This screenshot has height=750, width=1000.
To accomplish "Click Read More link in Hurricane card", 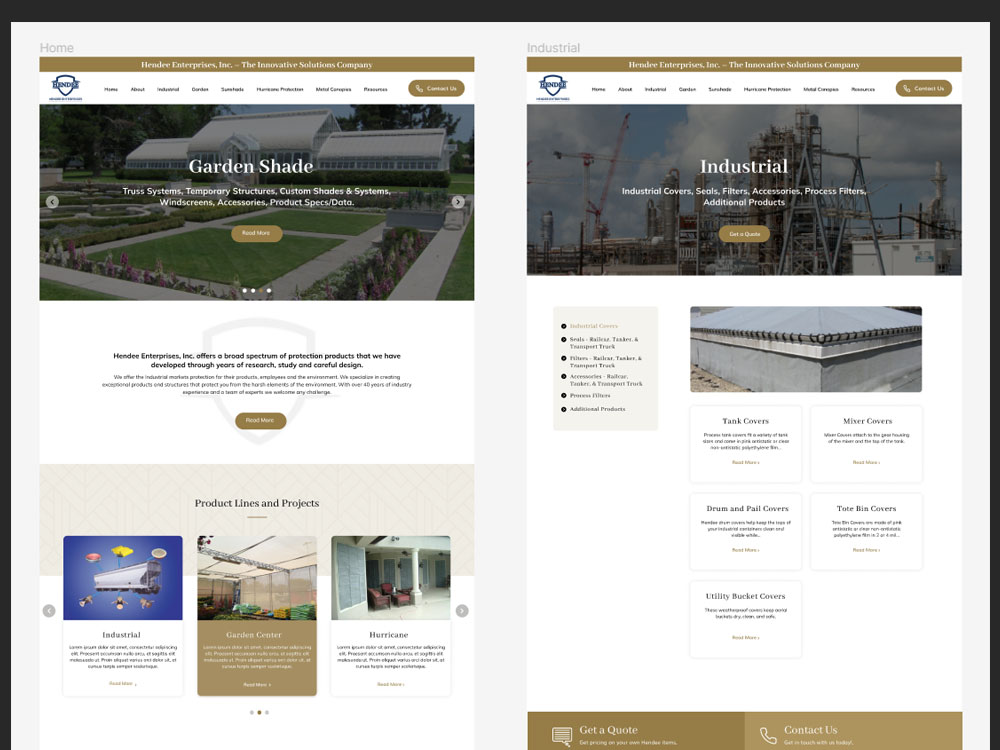I will click(390, 684).
